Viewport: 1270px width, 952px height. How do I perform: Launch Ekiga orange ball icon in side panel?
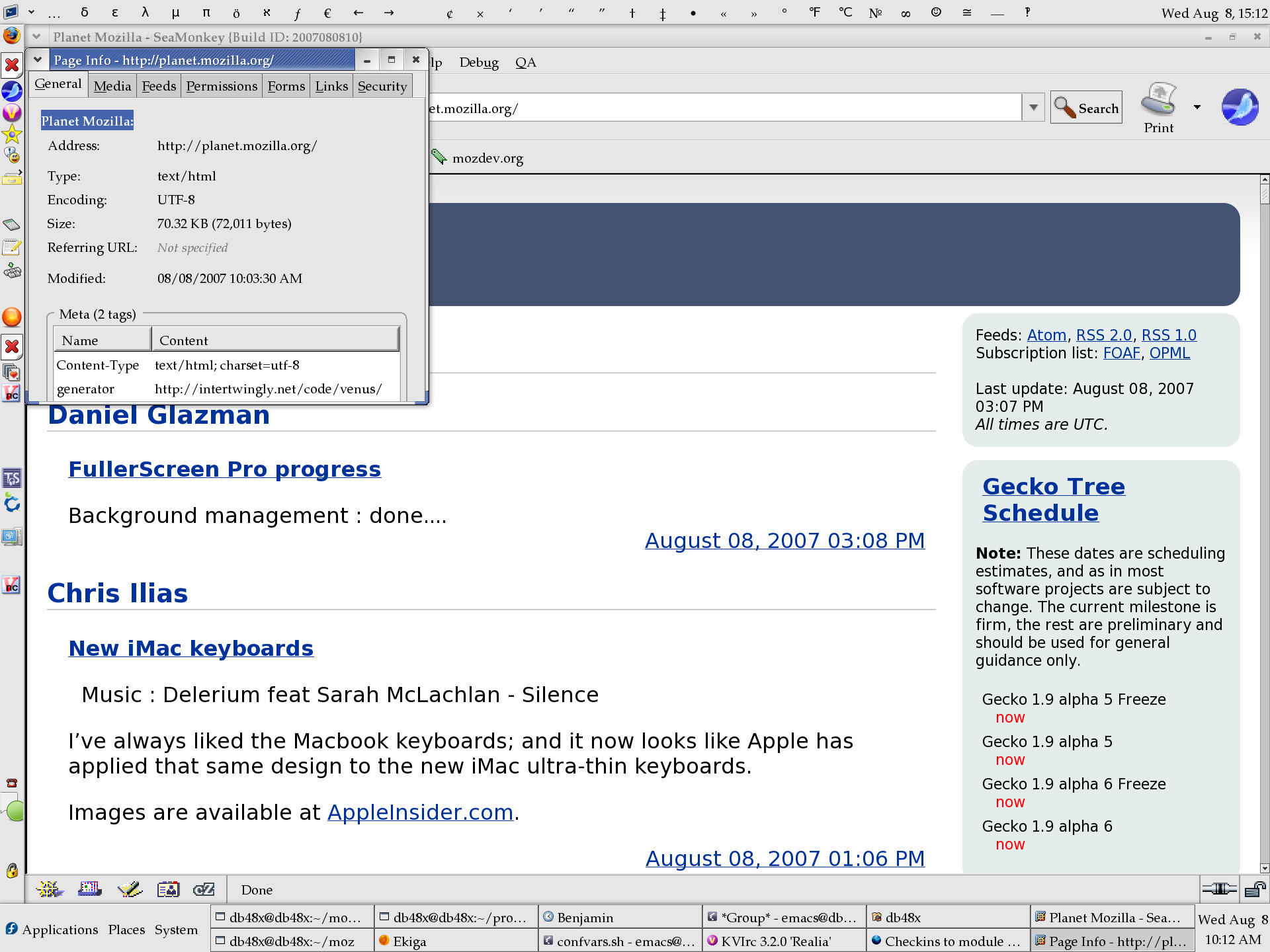pyautogui.click(x=12, y=317)
